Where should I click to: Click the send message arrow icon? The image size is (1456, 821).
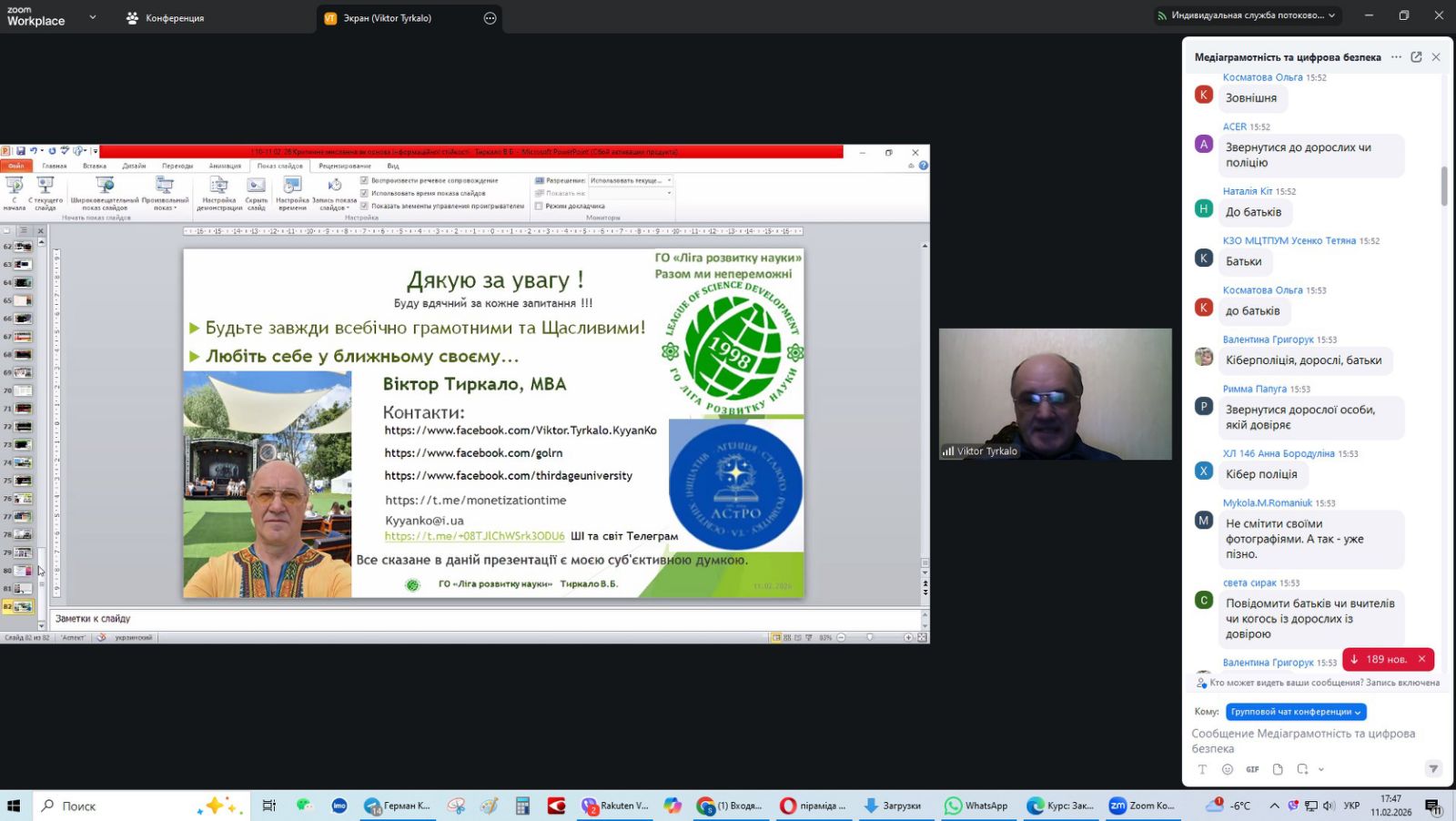(x=1433, y=769)
